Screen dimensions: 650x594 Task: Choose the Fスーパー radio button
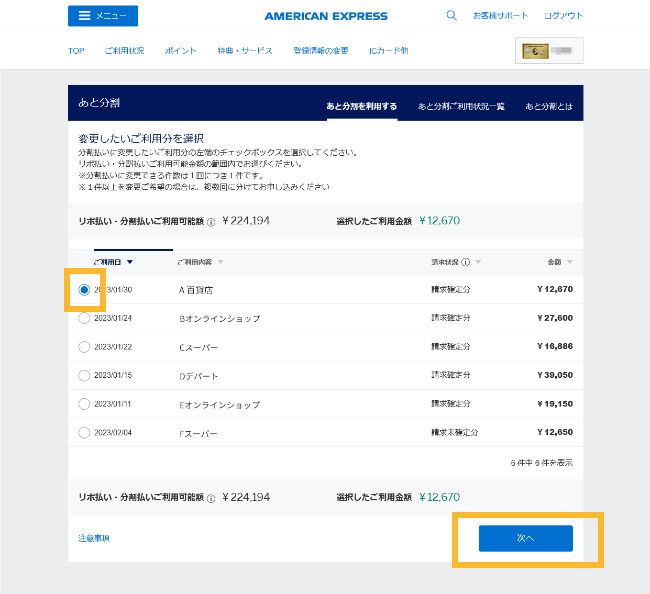[x=83, y=433]
